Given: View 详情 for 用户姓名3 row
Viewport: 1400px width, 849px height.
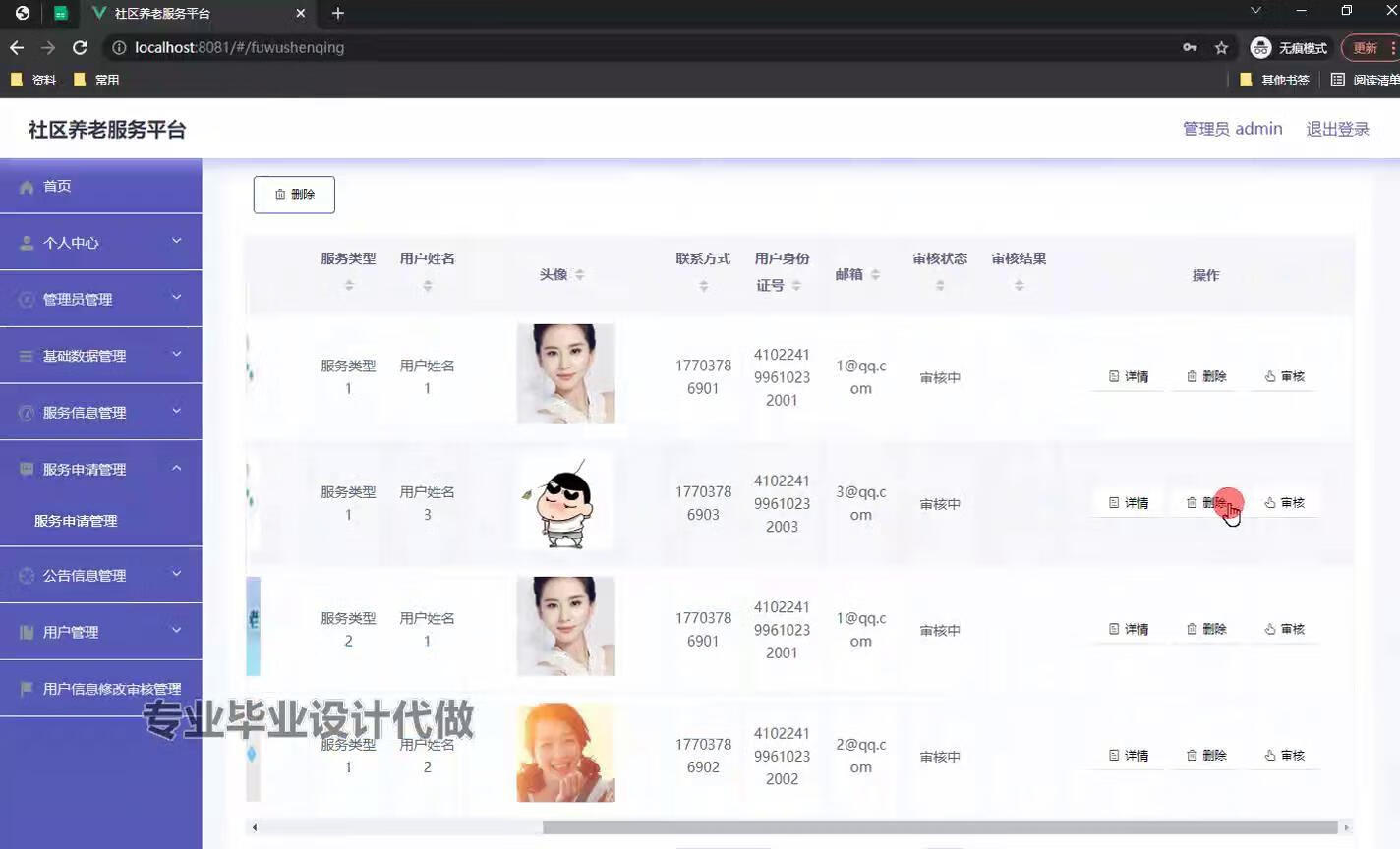Looking at the screenshot, I should (x=1128, y=502).
